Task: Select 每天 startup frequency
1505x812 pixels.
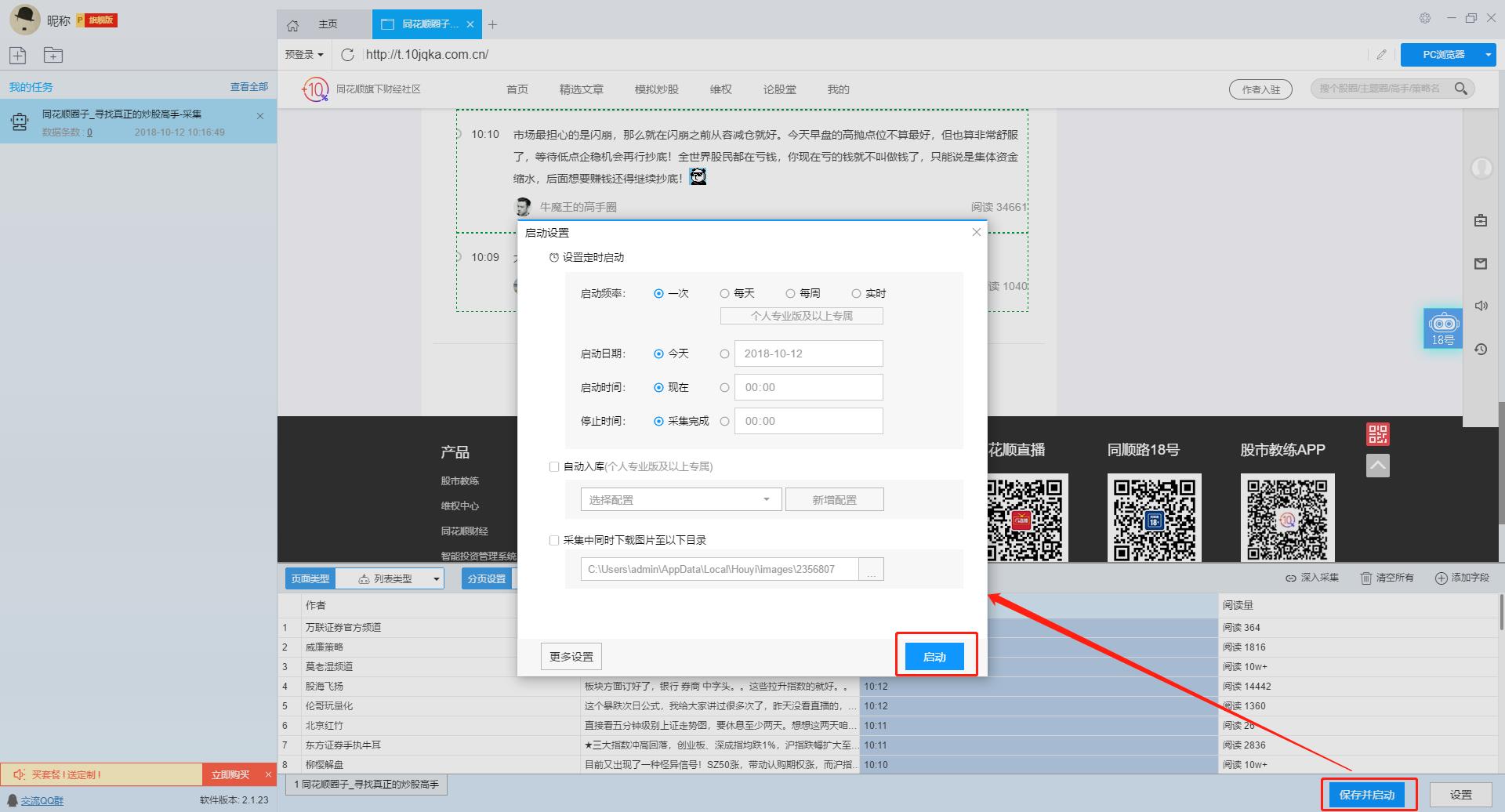Action: 724,293
